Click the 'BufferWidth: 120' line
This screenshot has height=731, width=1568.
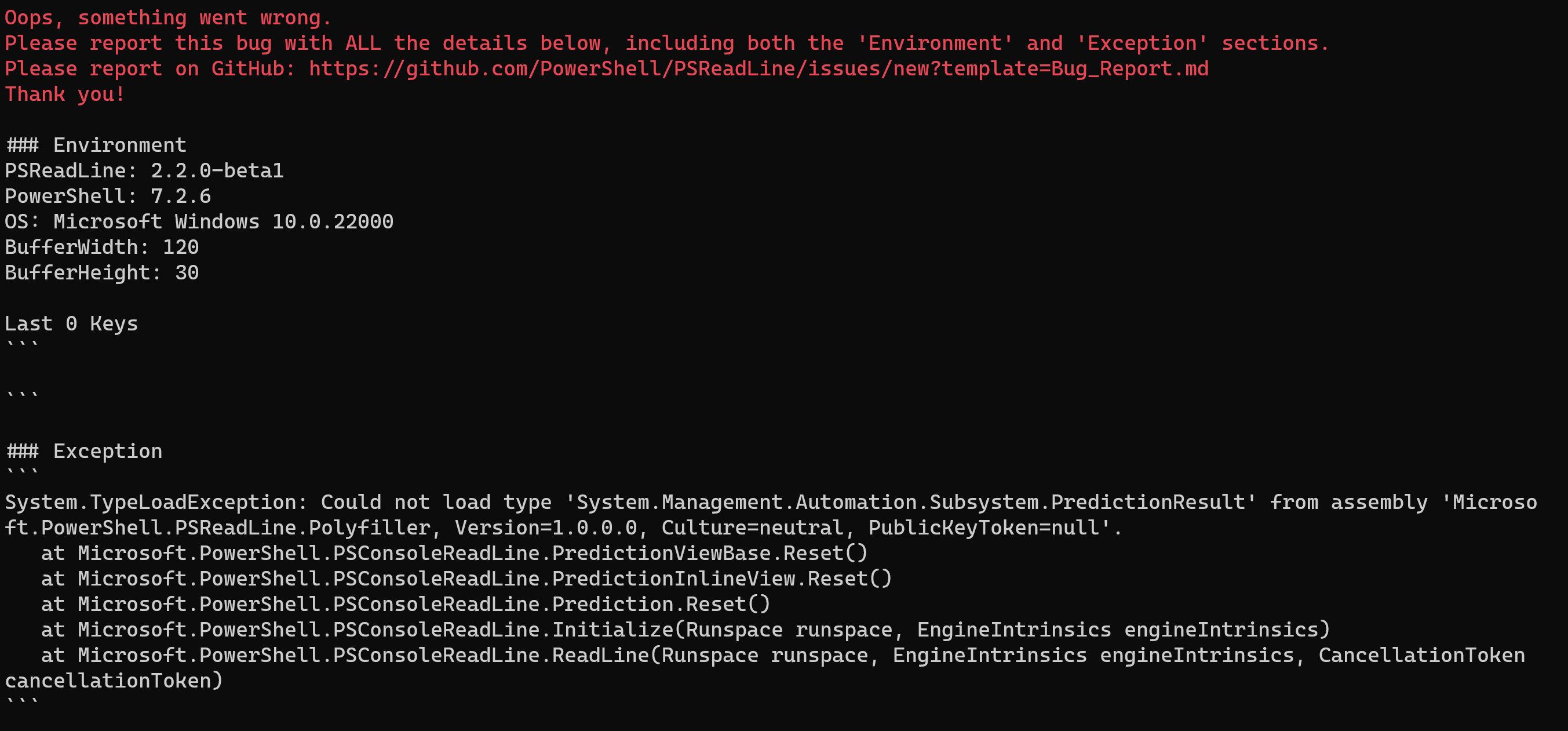pyautogui.click(x=101, y=248)
